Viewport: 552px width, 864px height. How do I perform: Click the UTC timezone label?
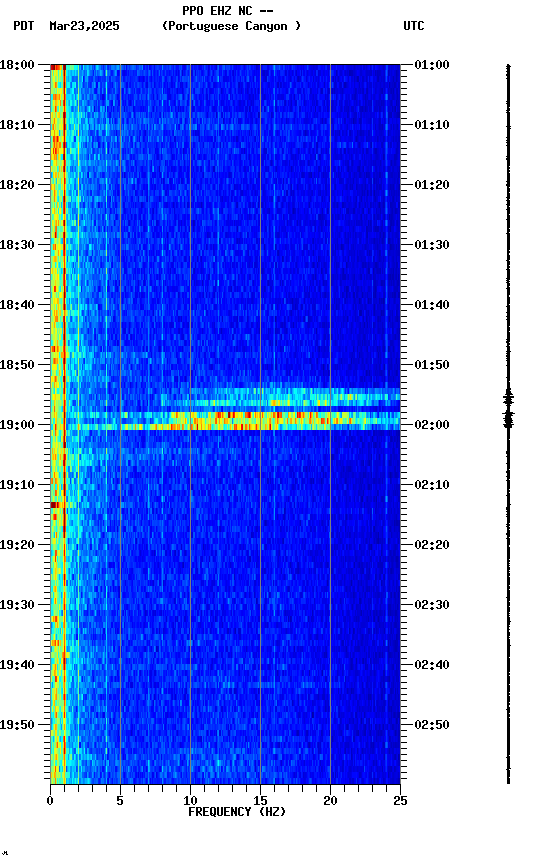click(x=414, y=26)
